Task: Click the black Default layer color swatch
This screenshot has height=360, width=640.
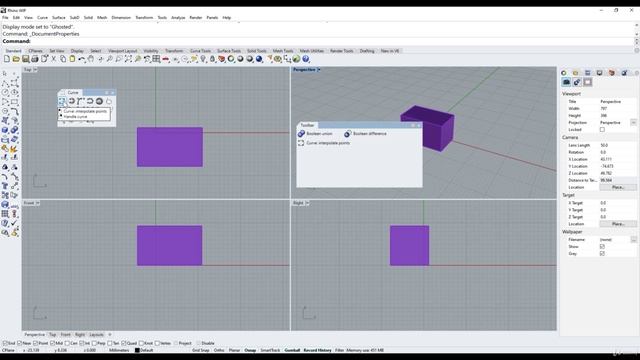Action: [137, 350]
